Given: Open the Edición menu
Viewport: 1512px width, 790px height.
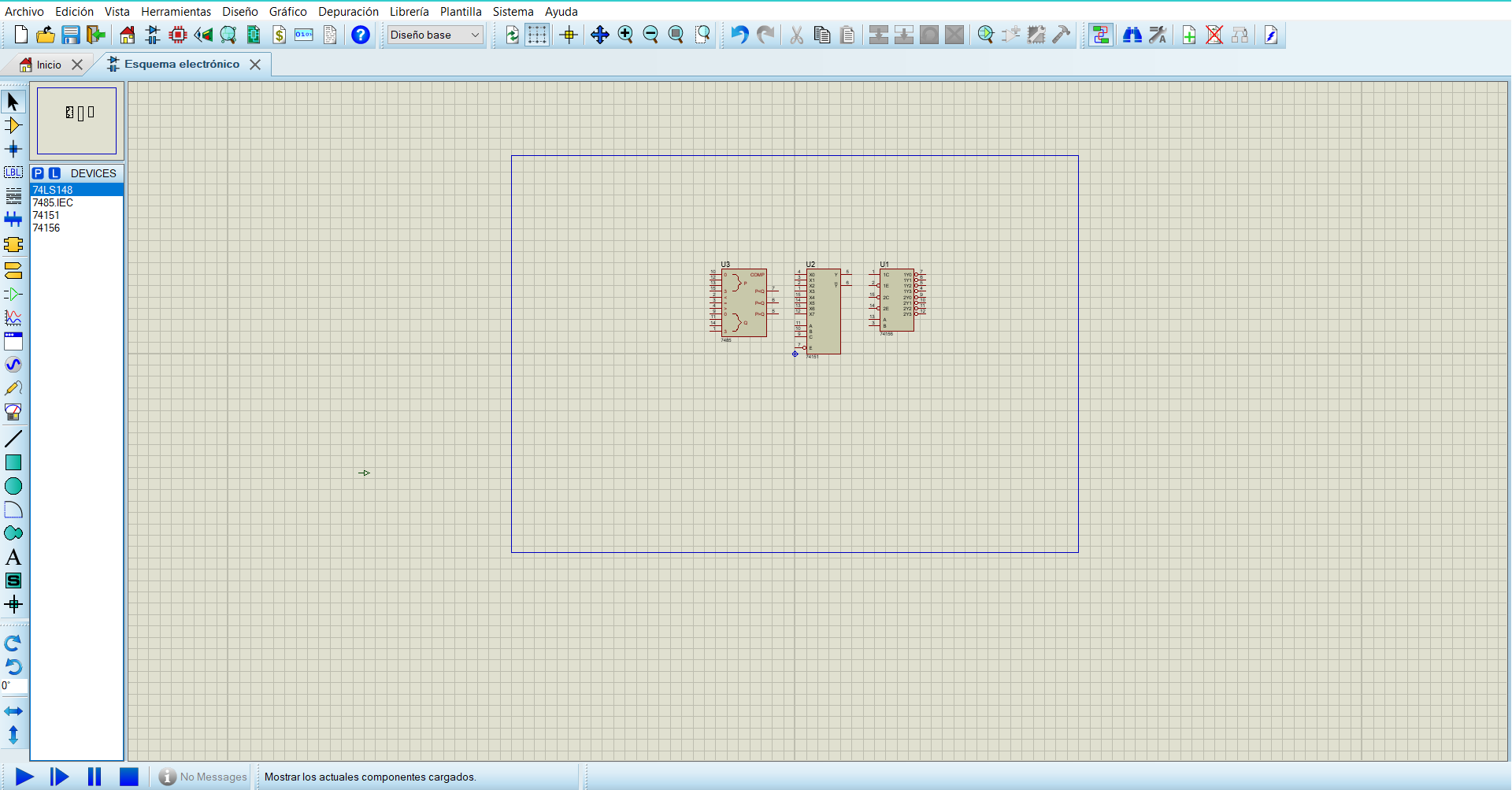Looking at the screenshot, I should [74, 11].
